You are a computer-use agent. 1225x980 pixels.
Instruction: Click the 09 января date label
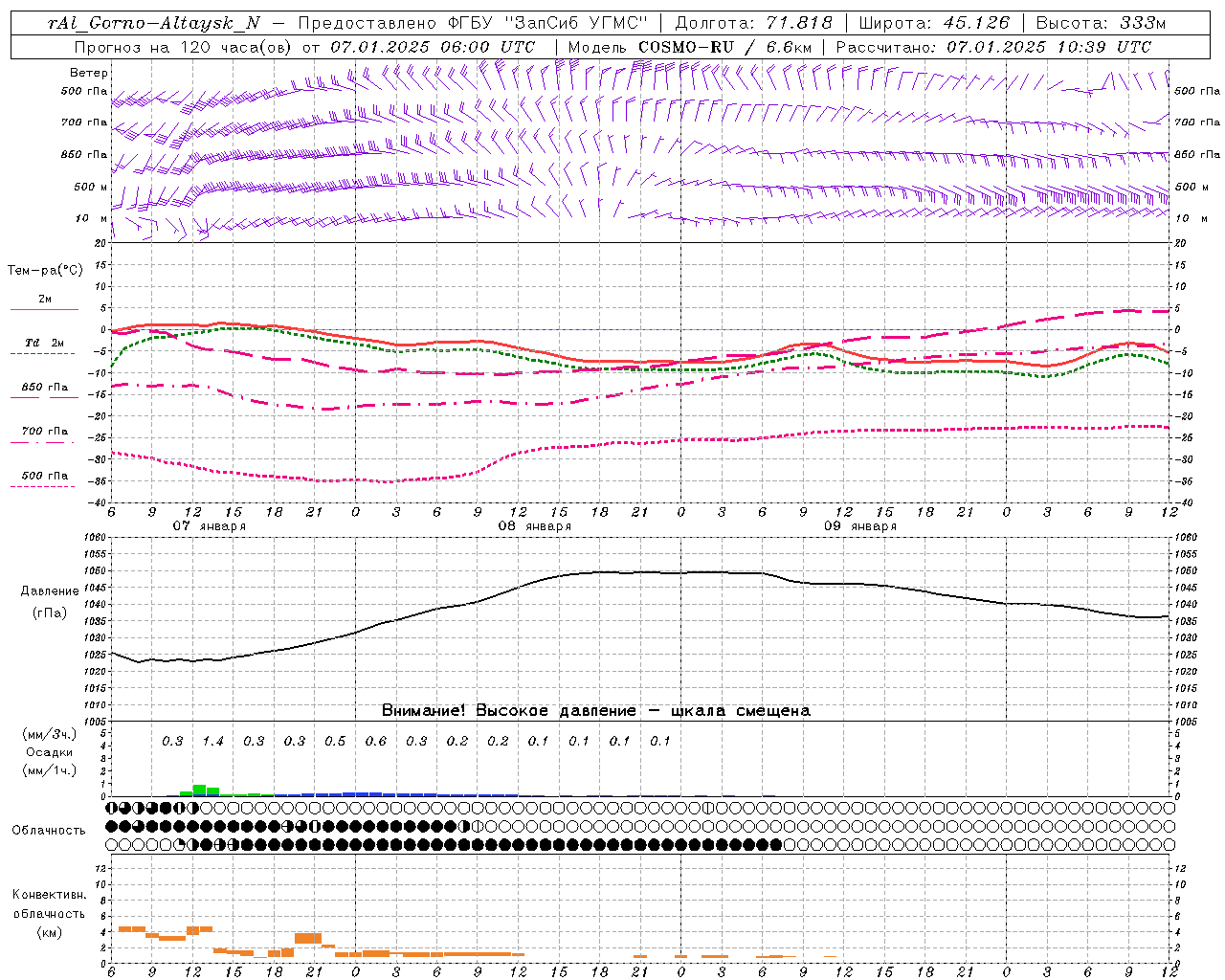point(859,526)
